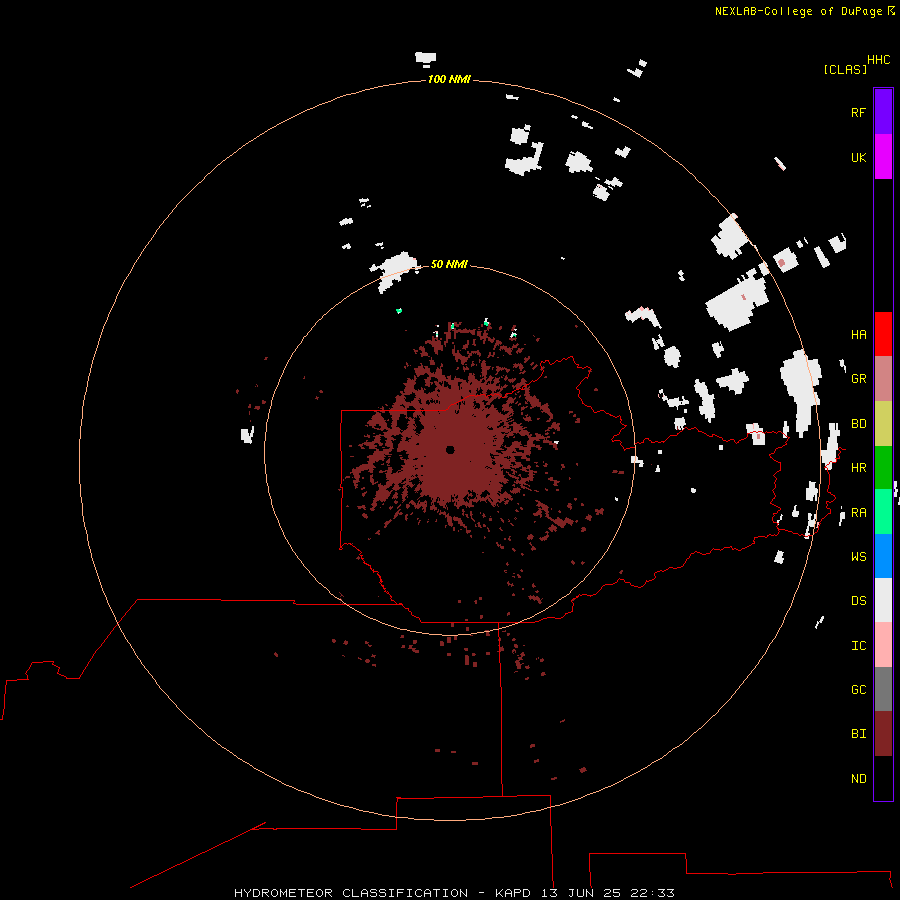Click the BI legend label
This screenshot has height=900, width=900.
click(x=858, y=734)
